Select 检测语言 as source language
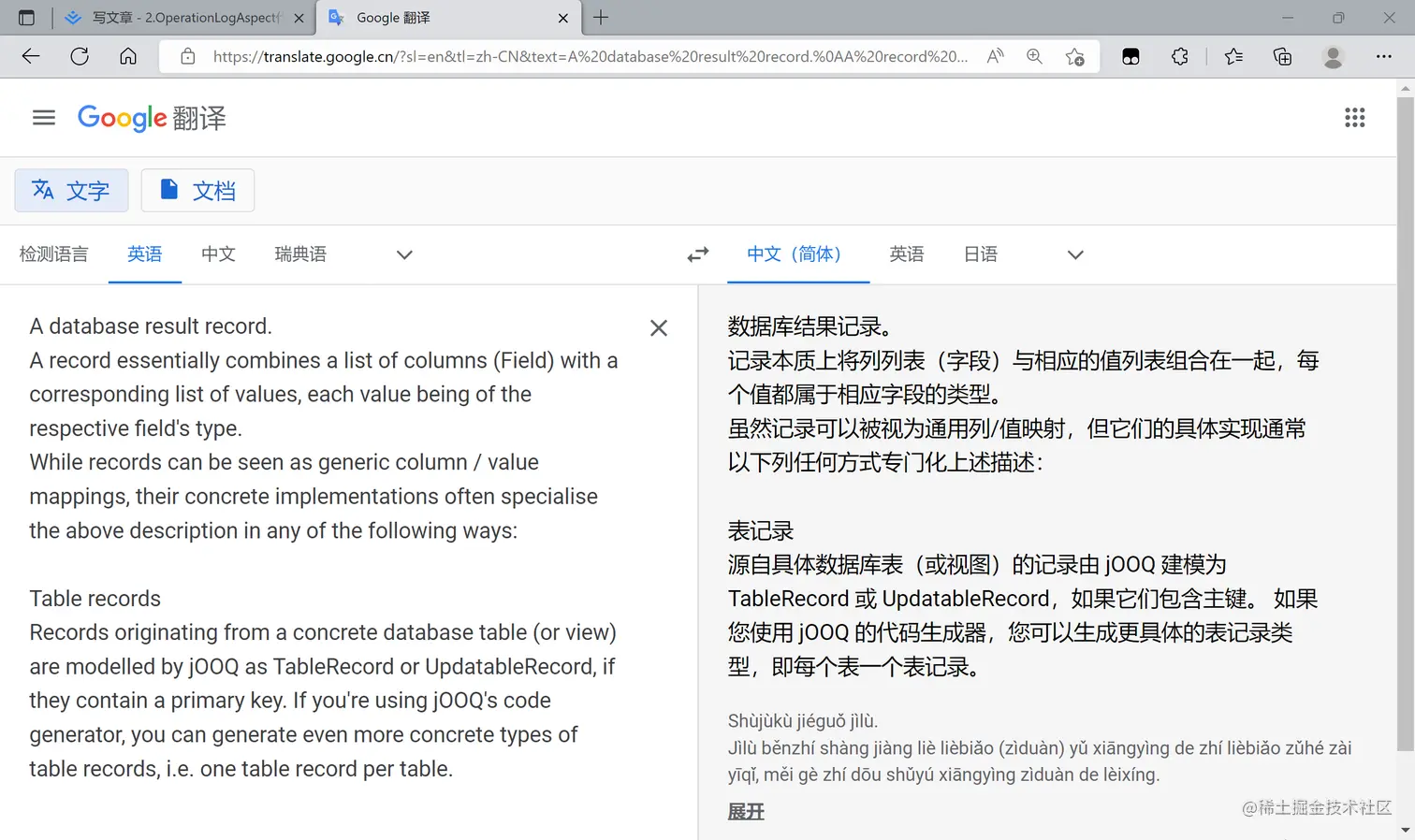The image size is (1415, 840). (54, 254)
